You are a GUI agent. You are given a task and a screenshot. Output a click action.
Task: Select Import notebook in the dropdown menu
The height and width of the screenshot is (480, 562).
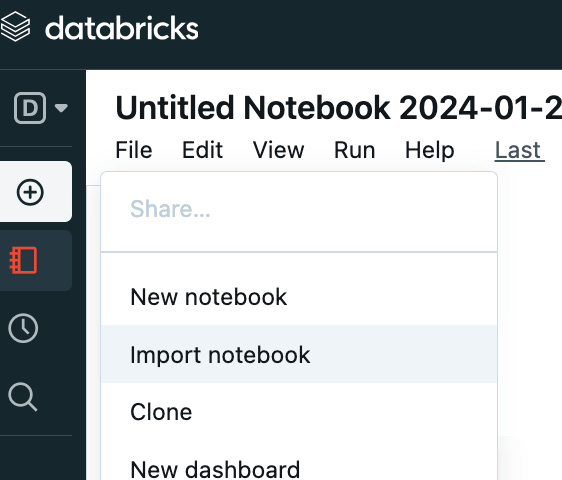click(x=299, y=354)
